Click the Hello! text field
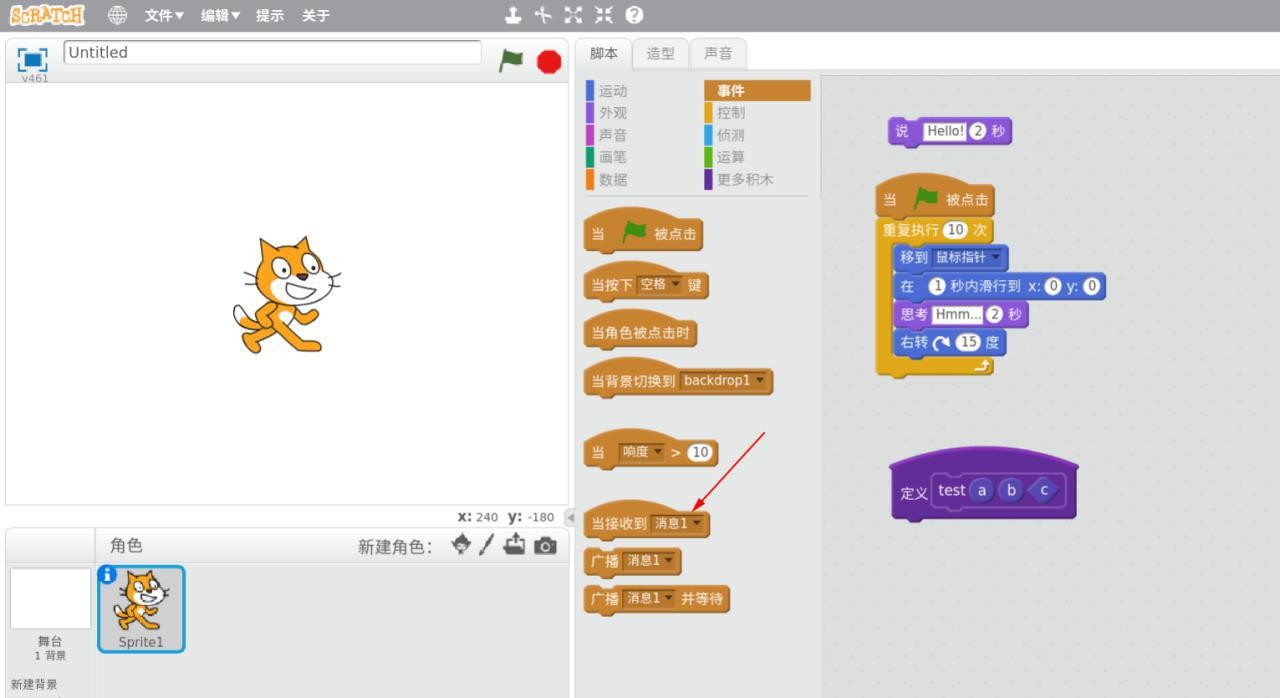Viewport: 1280px width, 698px height. pyautogui.click(x=944, y=132)
